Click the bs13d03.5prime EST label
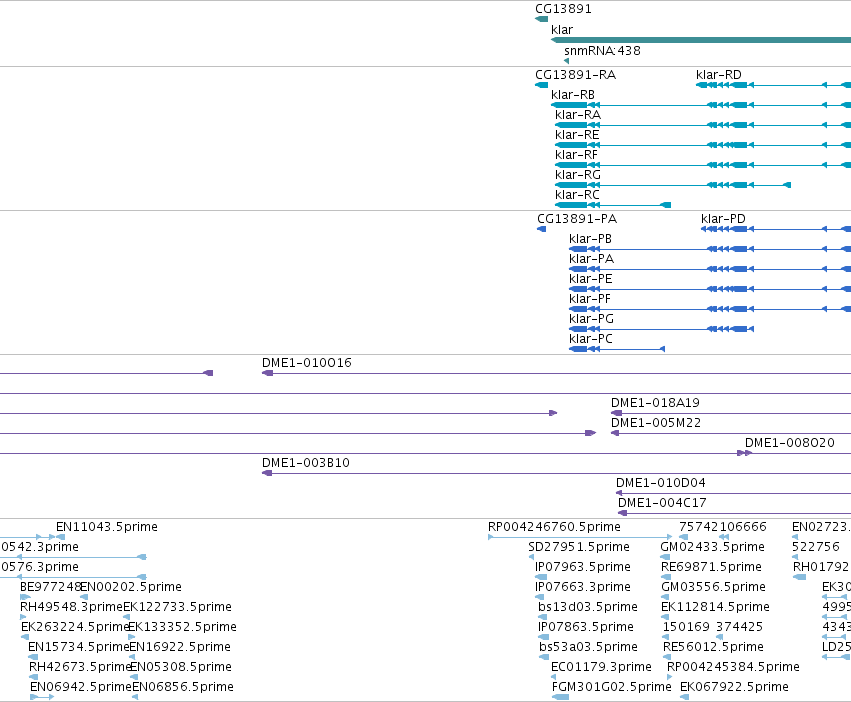This screenshot has height=702, width=851. click(x=588, y=608)
